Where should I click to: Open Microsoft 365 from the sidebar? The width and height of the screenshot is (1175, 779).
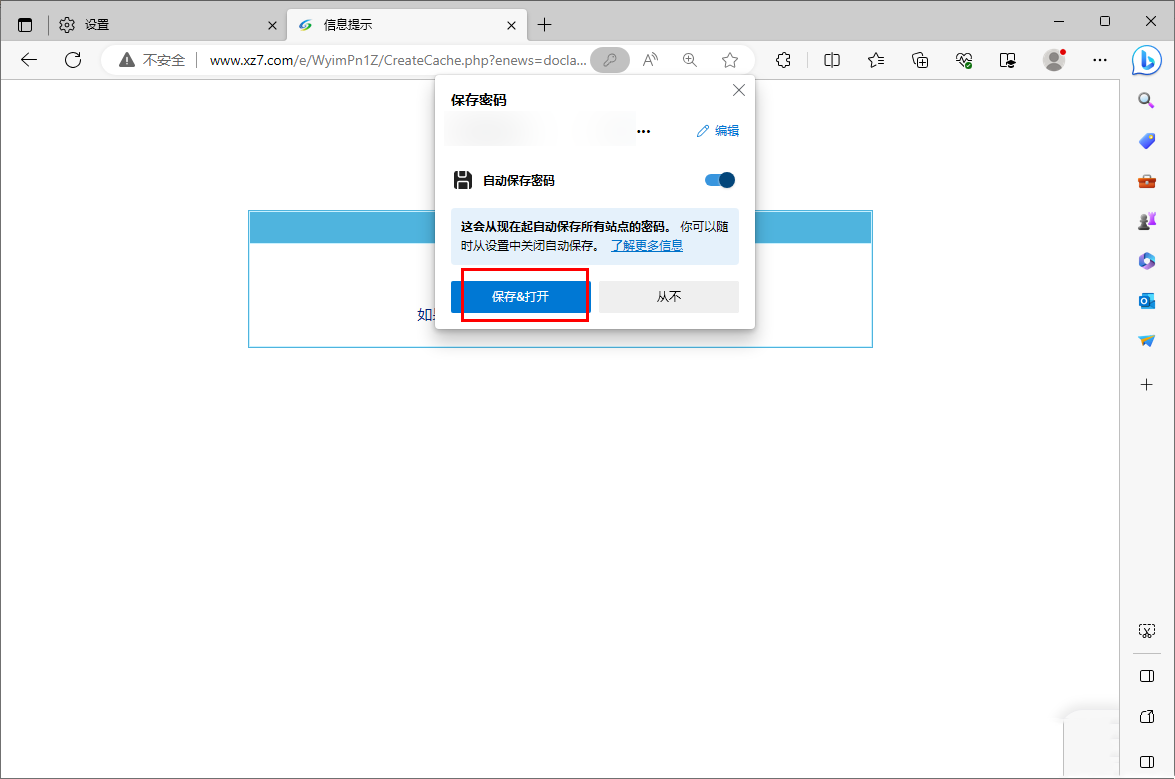1146,260
